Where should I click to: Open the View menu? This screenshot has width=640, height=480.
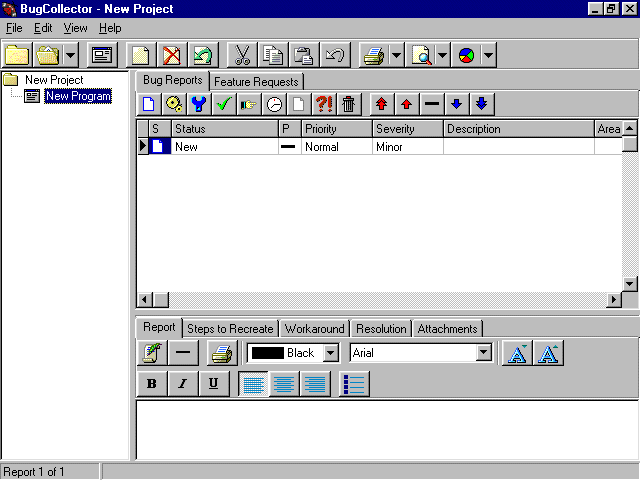click(75, 28)
